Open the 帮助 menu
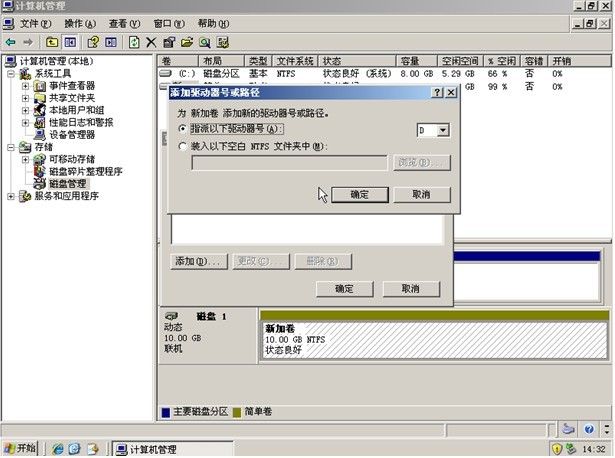This screenshot has width=615, height=458. point(213,24)
